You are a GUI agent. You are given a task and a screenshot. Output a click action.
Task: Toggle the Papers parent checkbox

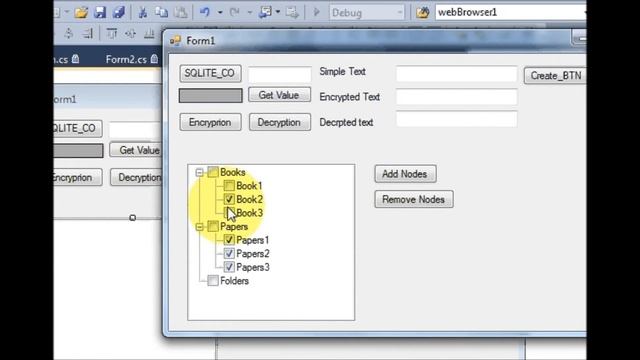pyautogui.click(x=213, y=226)
